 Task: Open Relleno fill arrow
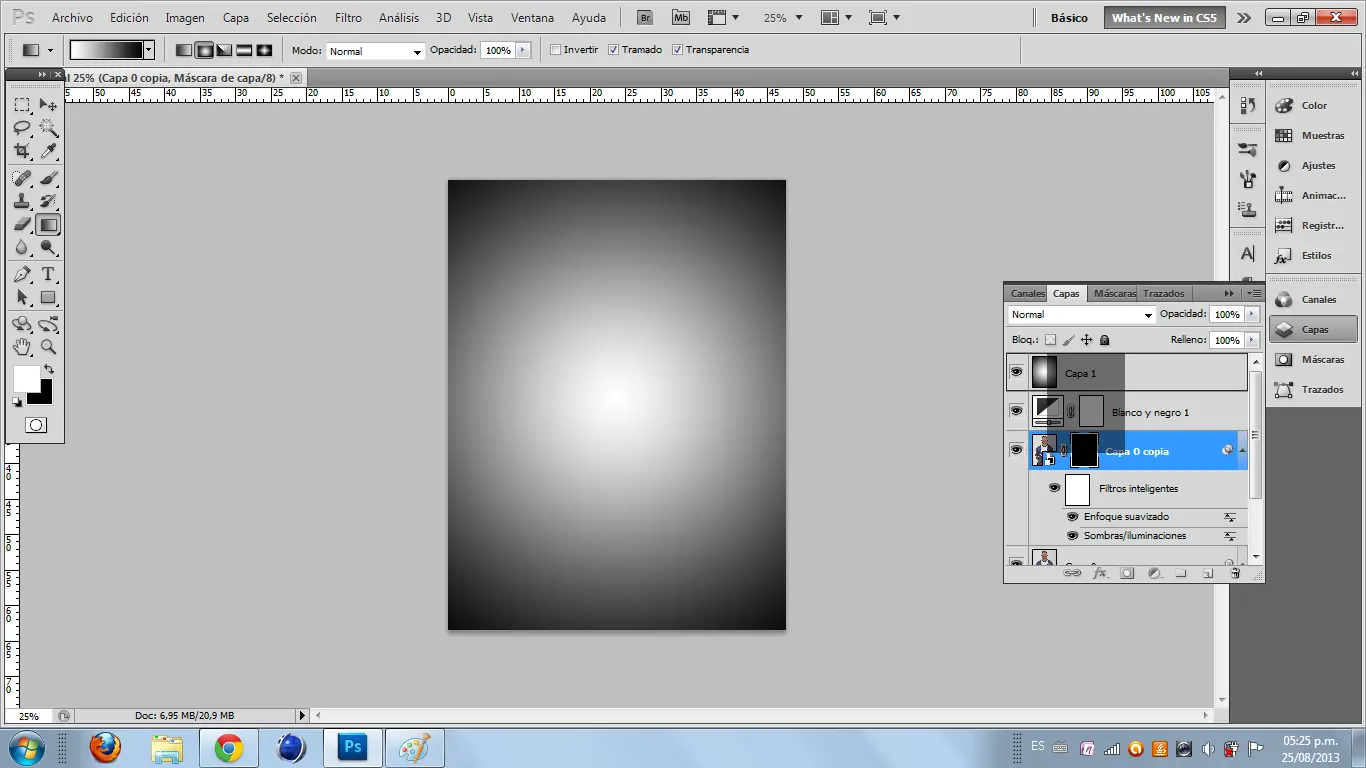[x=1252, y=340]
